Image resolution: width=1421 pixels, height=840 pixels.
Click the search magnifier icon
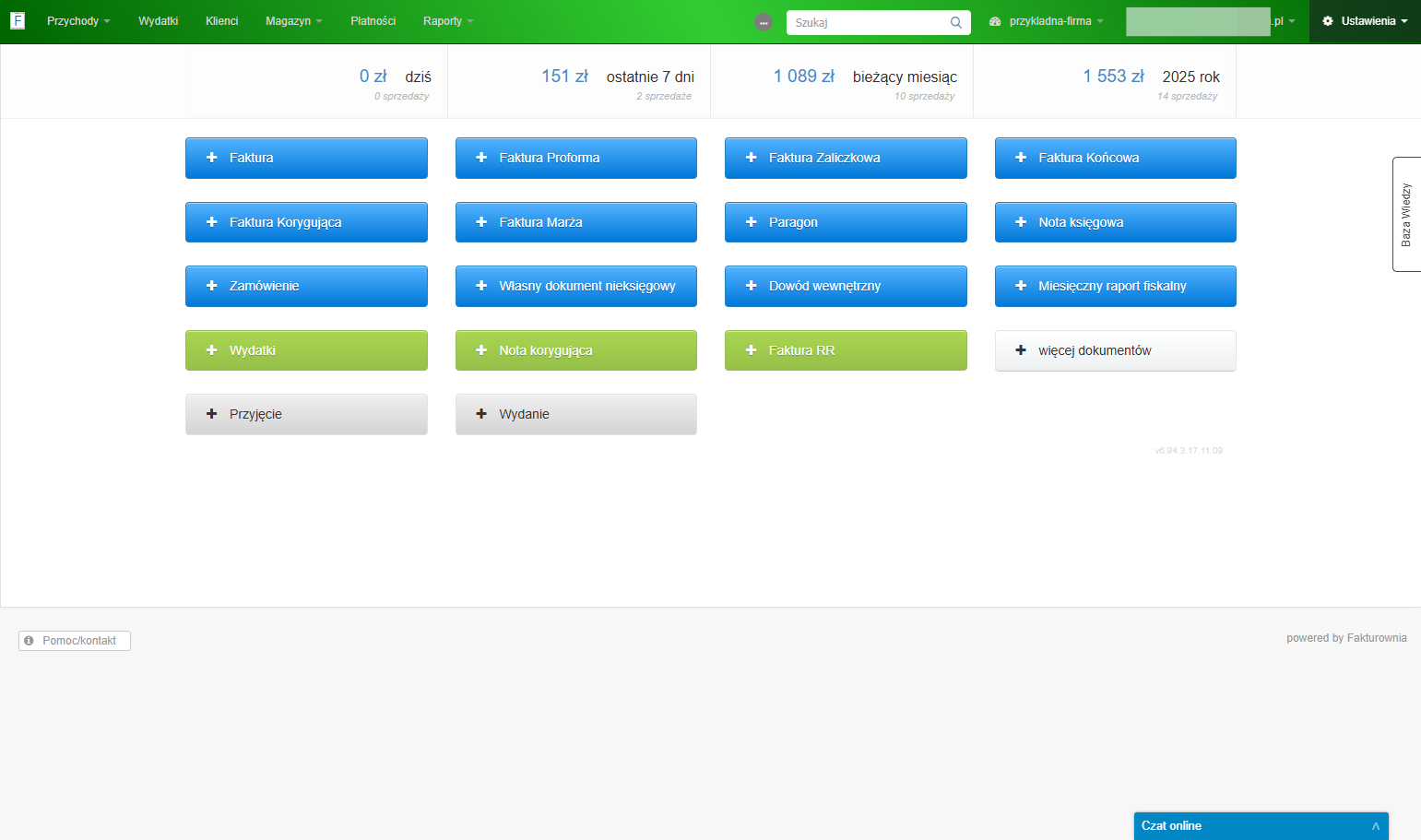(956, 22)
